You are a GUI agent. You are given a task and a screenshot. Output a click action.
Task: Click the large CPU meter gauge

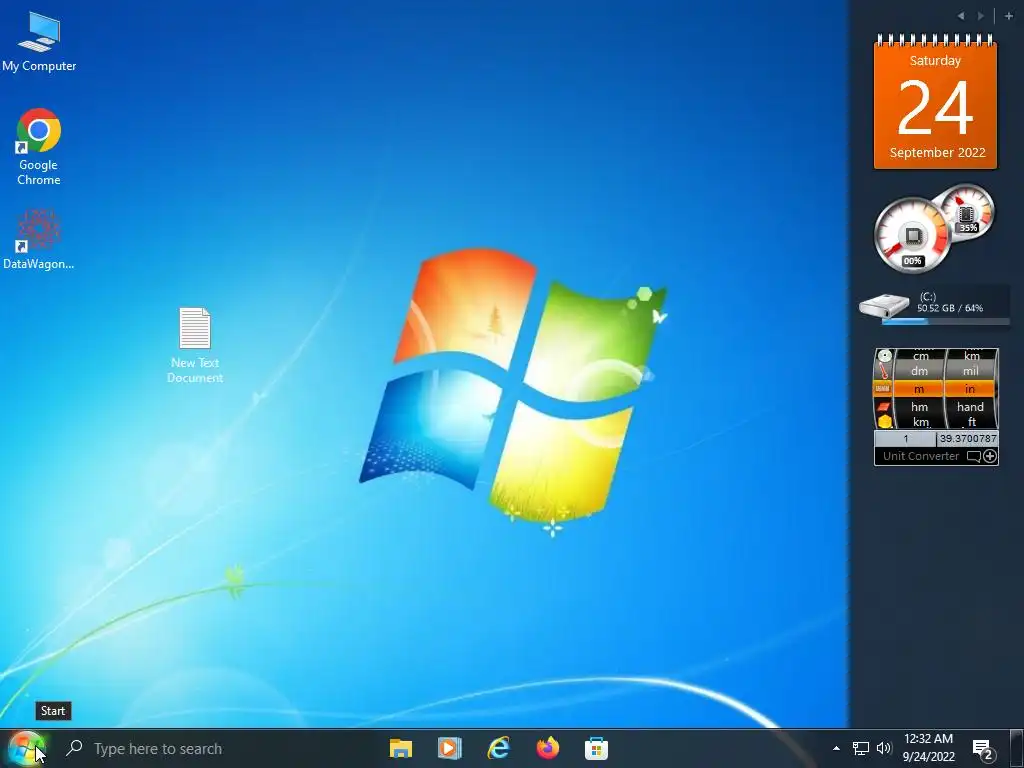pyautogui.click(x=913, y=235)
